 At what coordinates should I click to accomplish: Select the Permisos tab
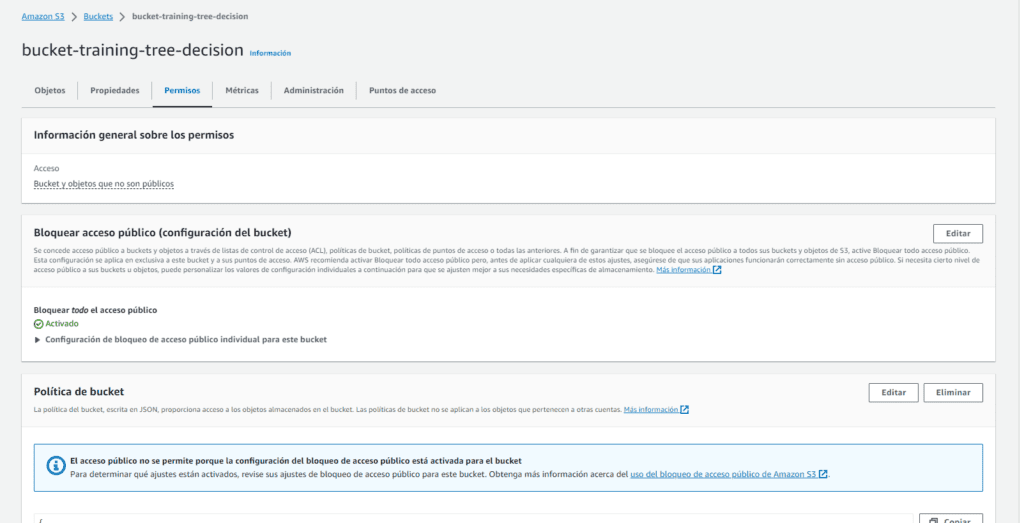(x=182, y=90)
